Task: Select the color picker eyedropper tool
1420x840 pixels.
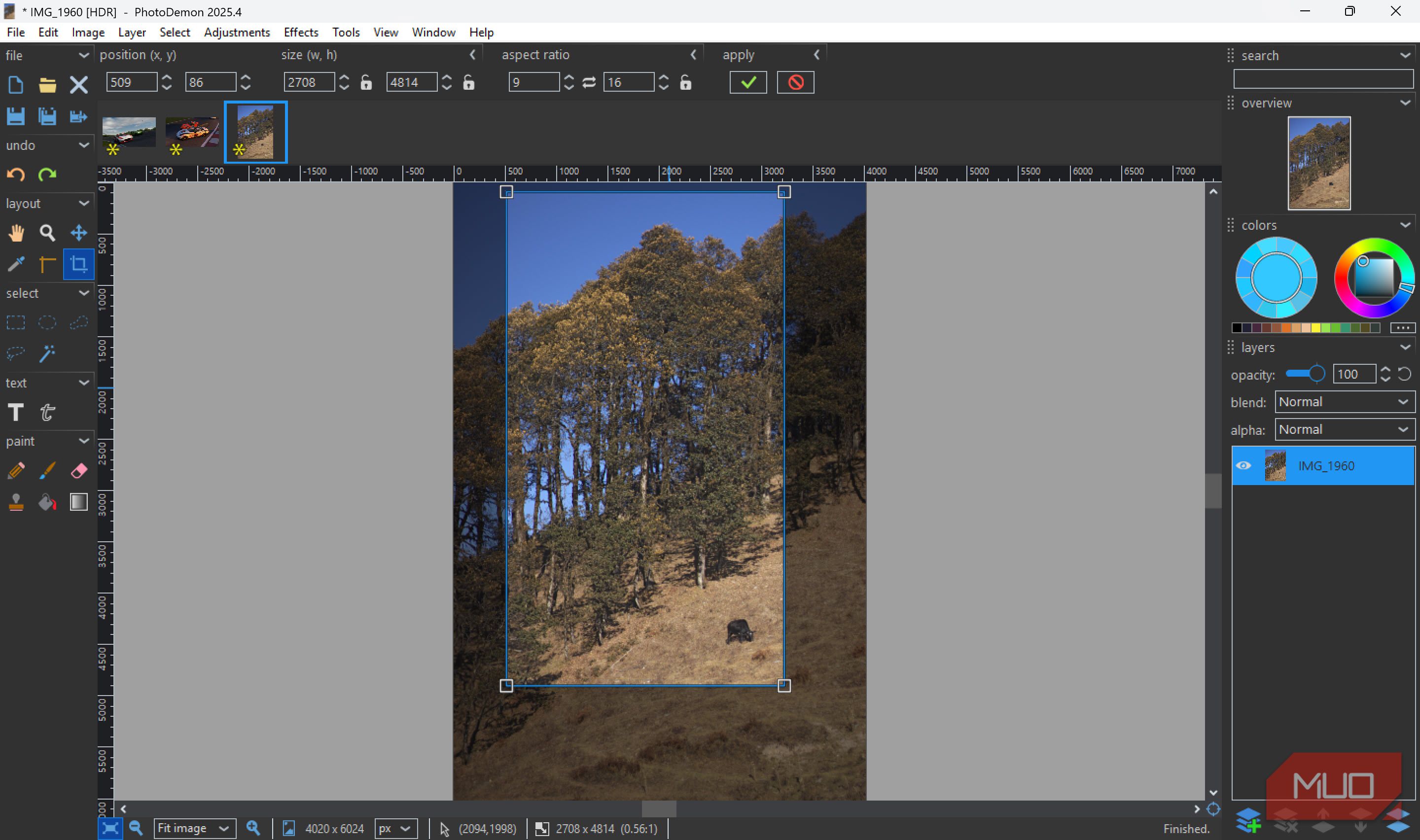Action: pos(16,264)
